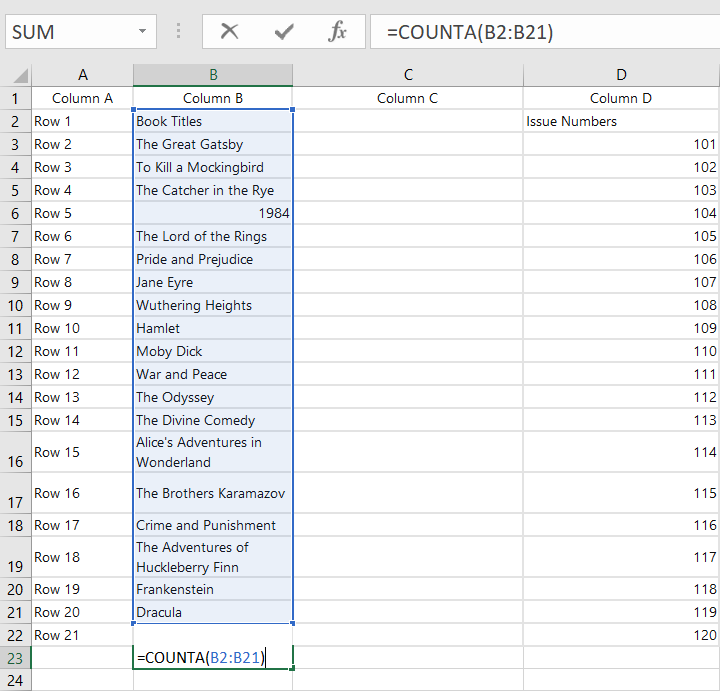
Task: Select the issue number 110 cell
Action: click(621, 351)
